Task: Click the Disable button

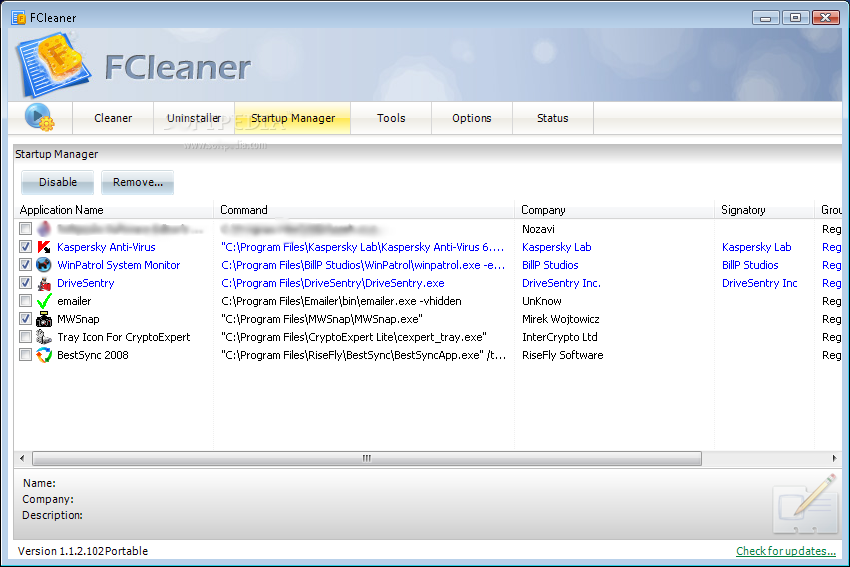Action: 57,182
